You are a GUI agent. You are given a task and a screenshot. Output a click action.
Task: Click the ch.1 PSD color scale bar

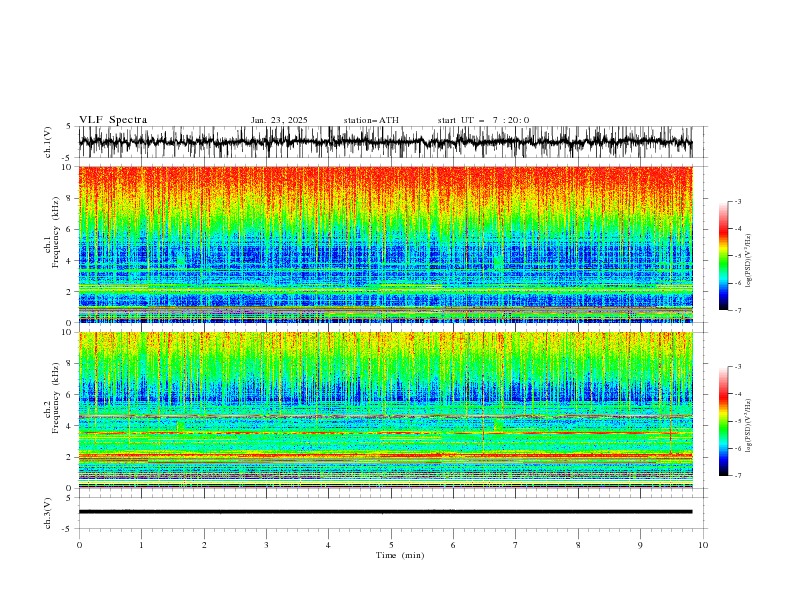(723, 256)
